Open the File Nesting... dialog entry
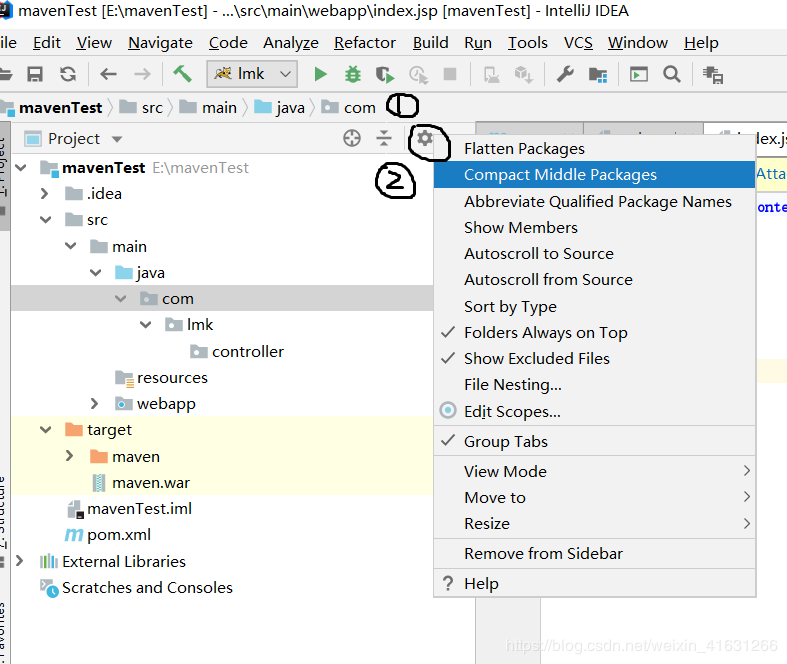This screenshot has width=787, height=664. point(594,385)
